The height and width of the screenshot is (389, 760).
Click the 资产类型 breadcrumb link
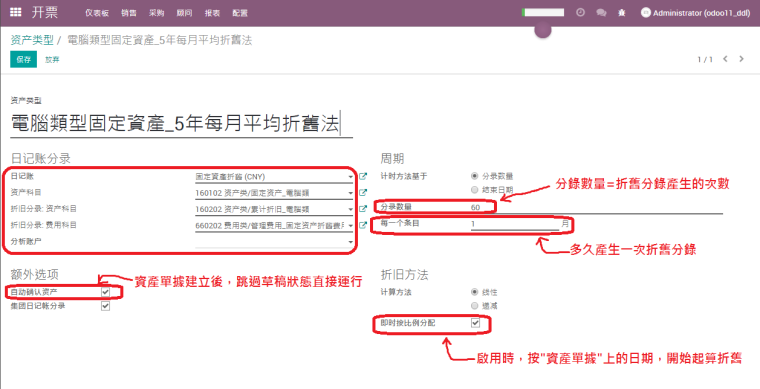[x=32, y=40]
